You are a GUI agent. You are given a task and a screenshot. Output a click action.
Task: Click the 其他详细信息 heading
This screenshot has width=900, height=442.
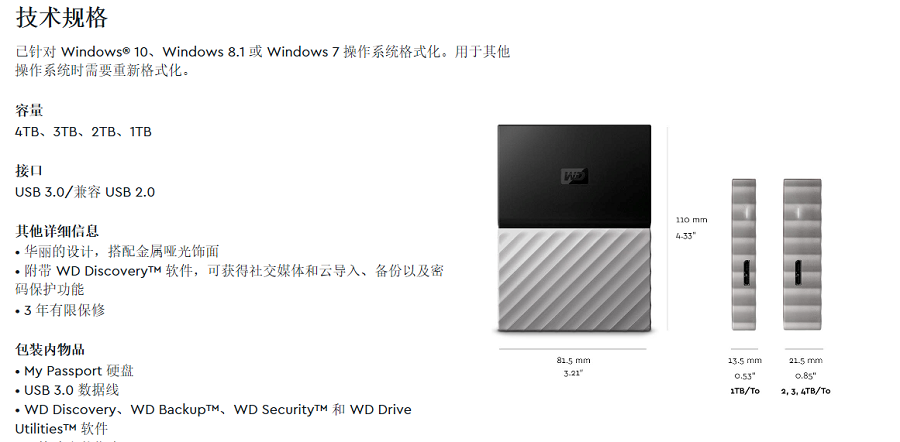tap(57, 231)
